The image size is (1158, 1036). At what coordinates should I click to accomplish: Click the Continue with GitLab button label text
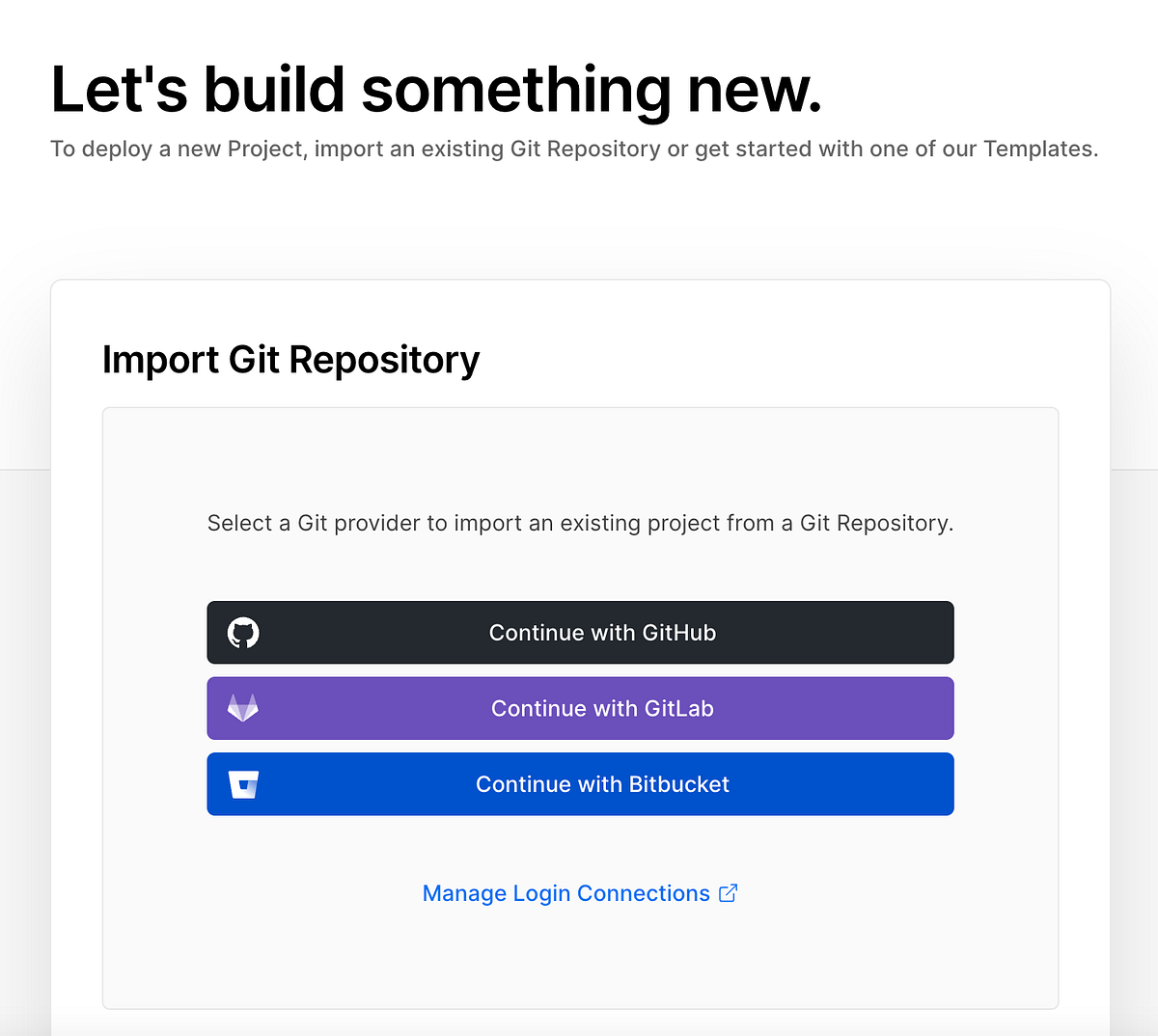point(602,708)
